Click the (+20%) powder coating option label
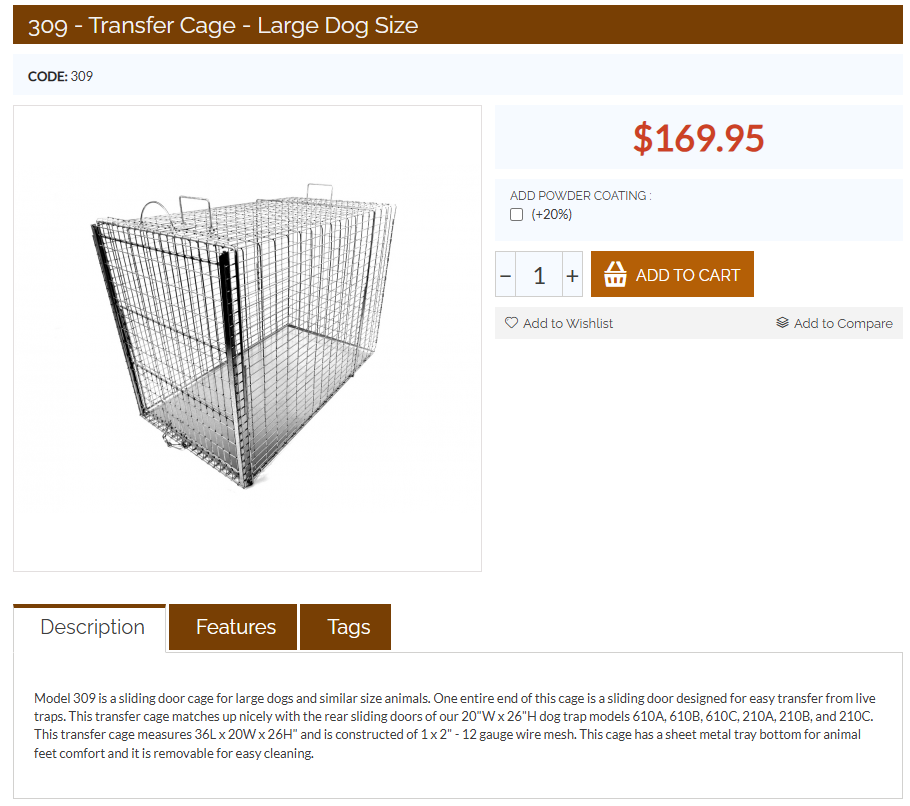 click(x=551, y=215)
